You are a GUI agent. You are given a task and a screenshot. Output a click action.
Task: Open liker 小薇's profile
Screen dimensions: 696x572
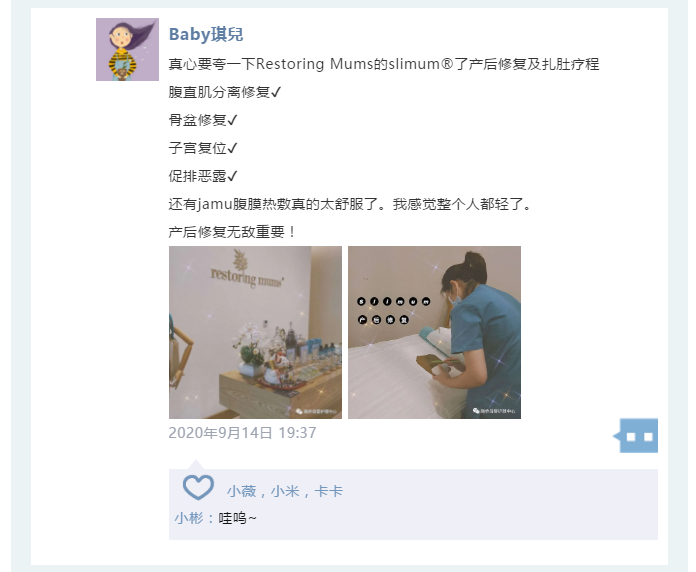(241, 491)
